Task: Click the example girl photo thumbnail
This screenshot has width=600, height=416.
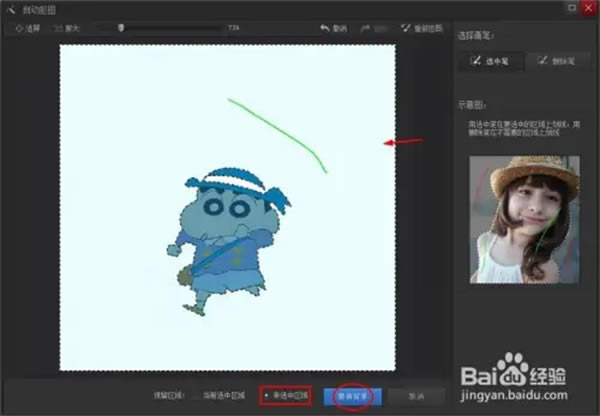Action: [x=524, y=219]
